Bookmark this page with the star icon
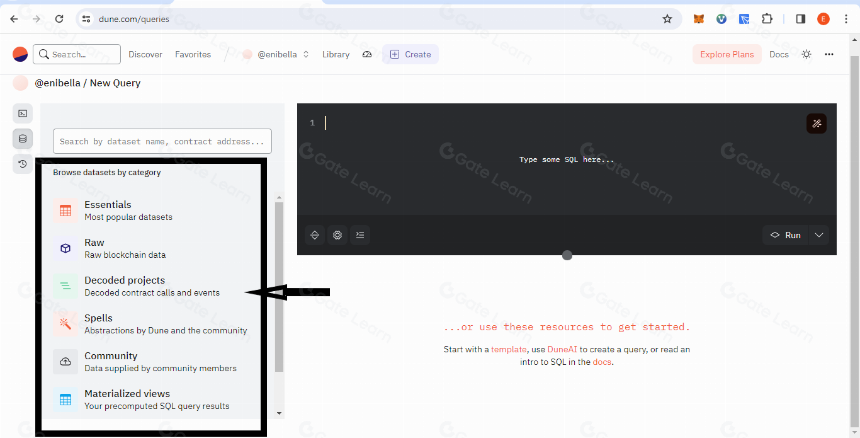The height and width of the screenshot is (438, 860). coord(667,19)
